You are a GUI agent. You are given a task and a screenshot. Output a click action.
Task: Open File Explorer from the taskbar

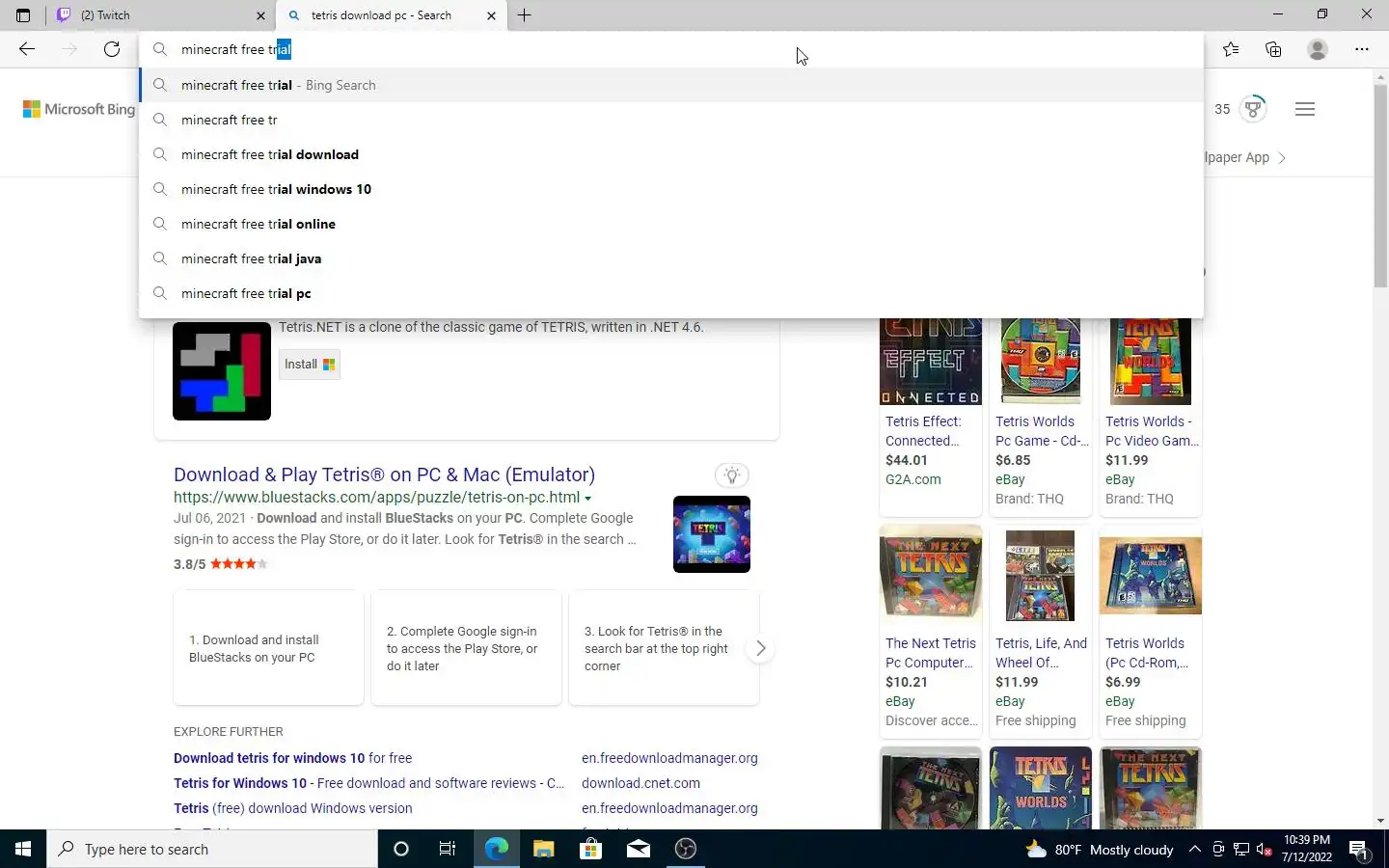pos(543,849)
